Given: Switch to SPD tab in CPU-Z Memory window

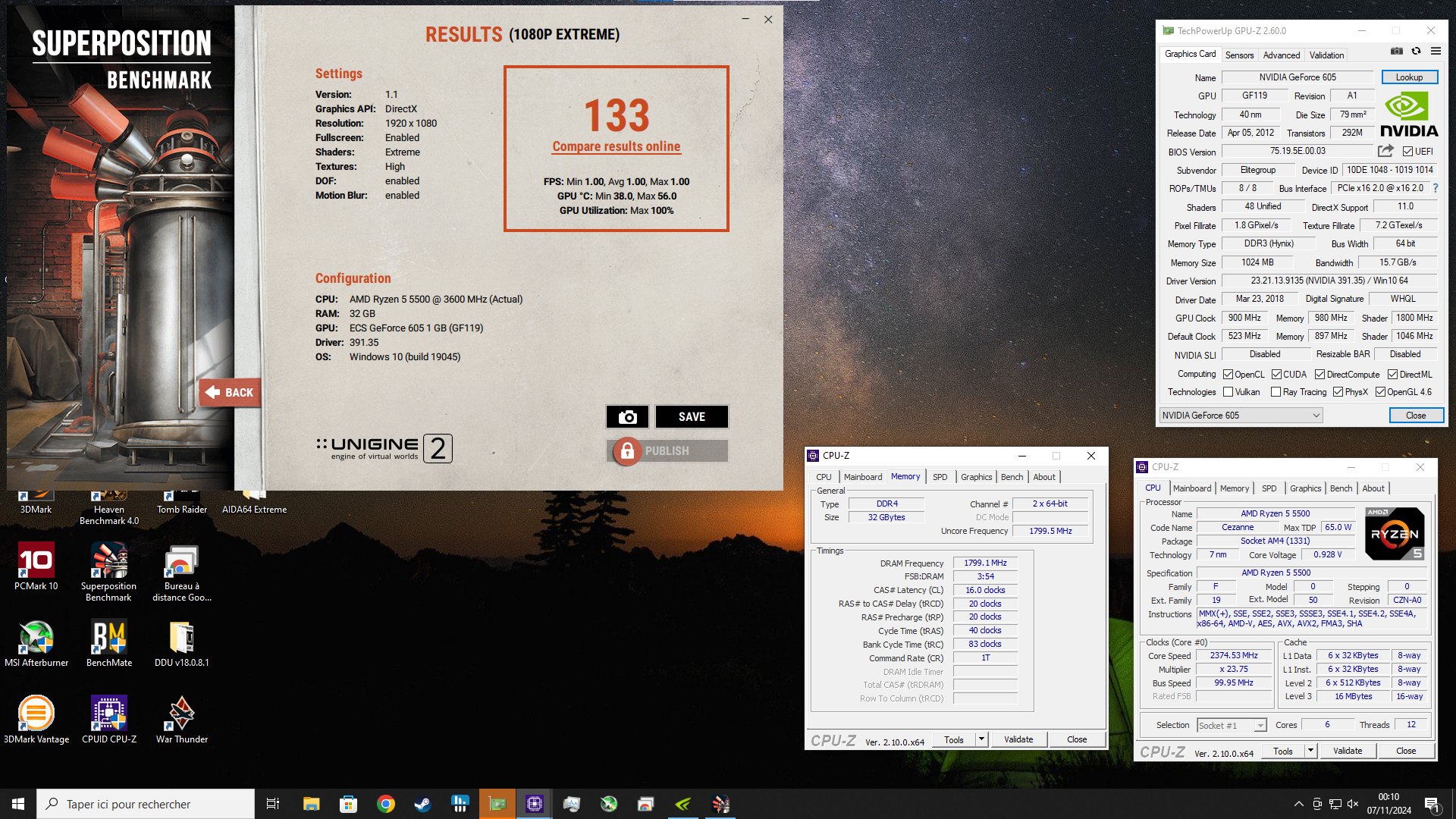Looking at the screenshot, I should (940, 477).
